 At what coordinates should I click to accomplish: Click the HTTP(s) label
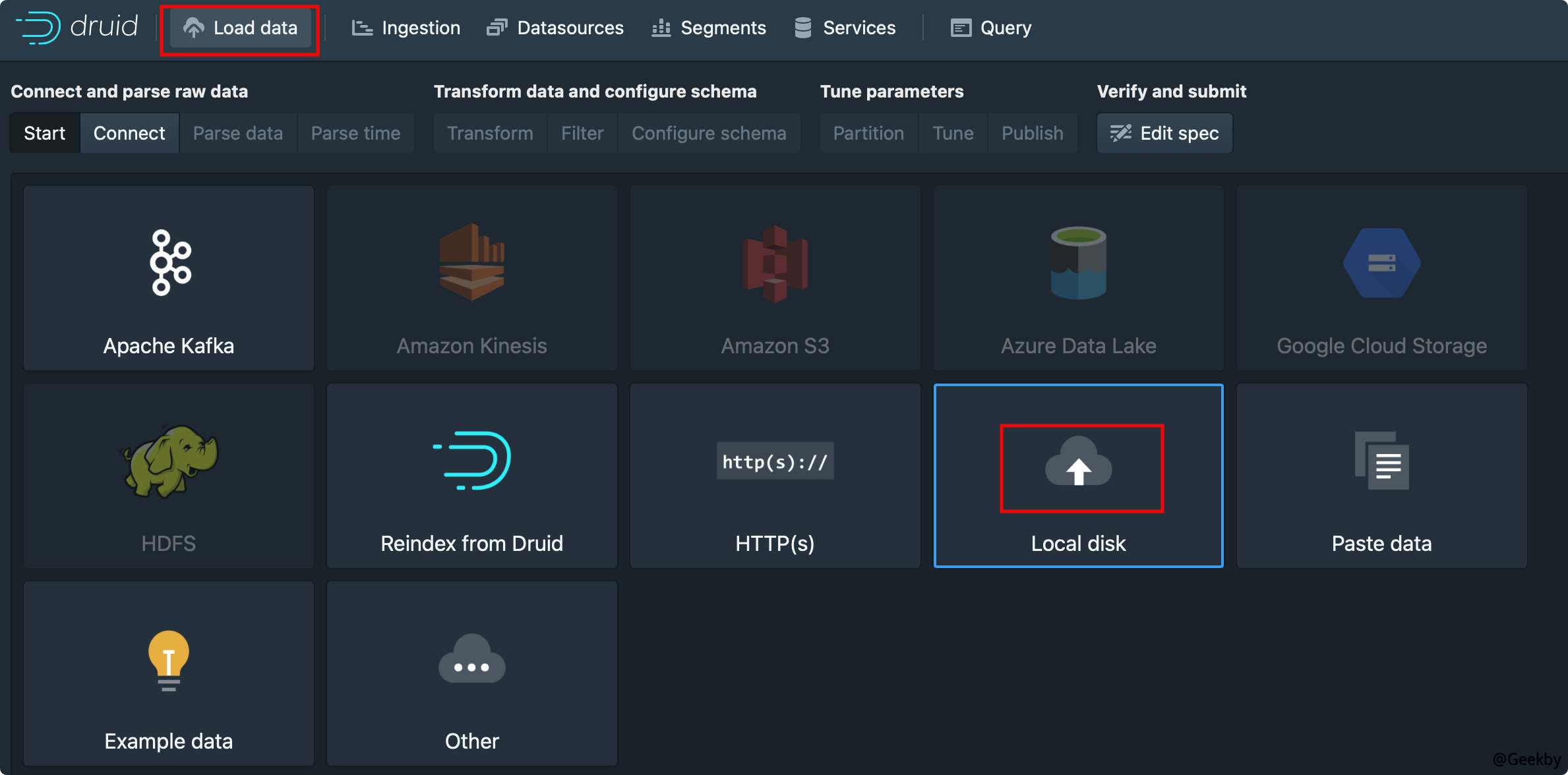(x=775, y=544)
